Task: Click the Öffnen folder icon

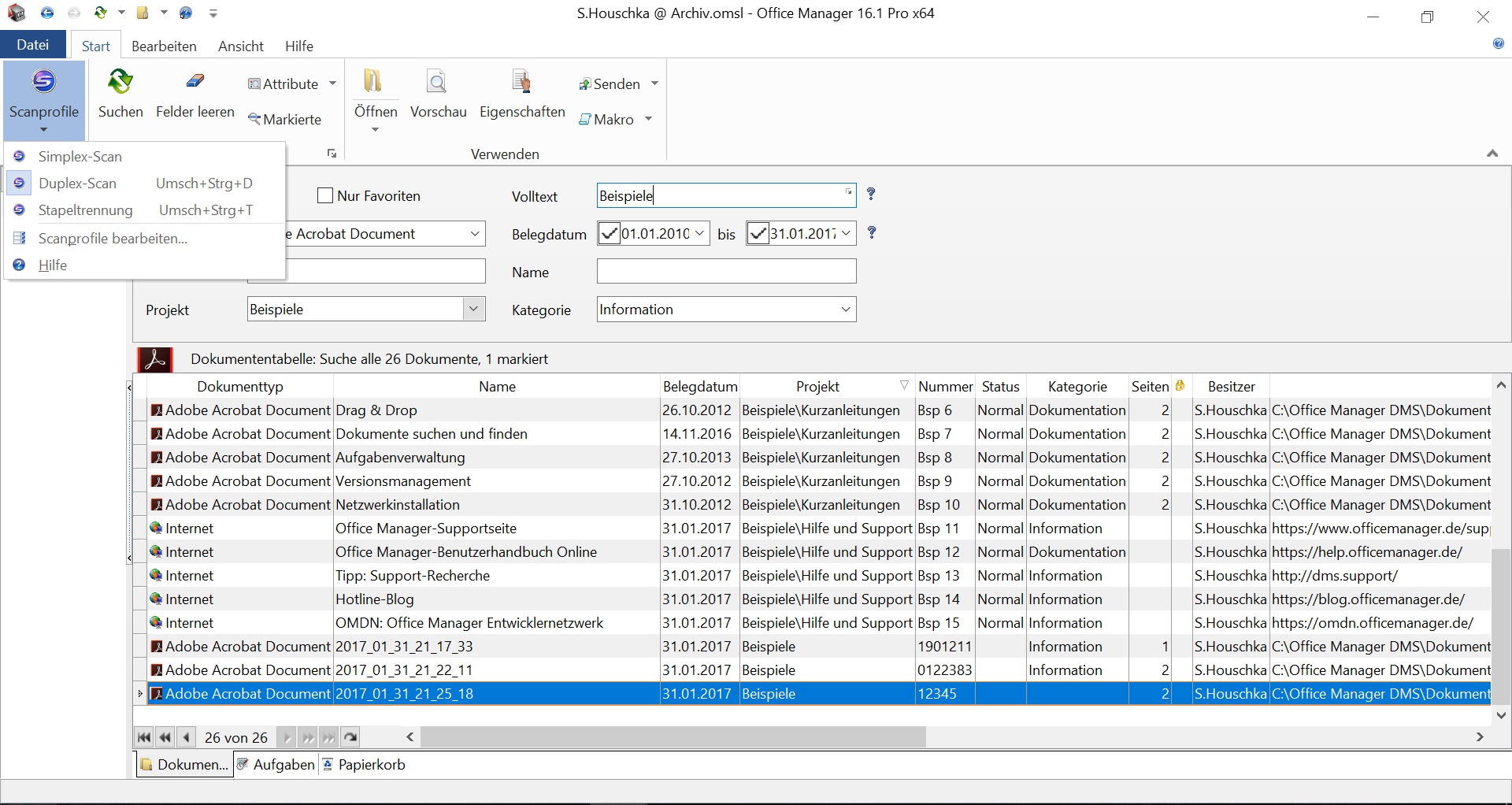Action: 373,82
